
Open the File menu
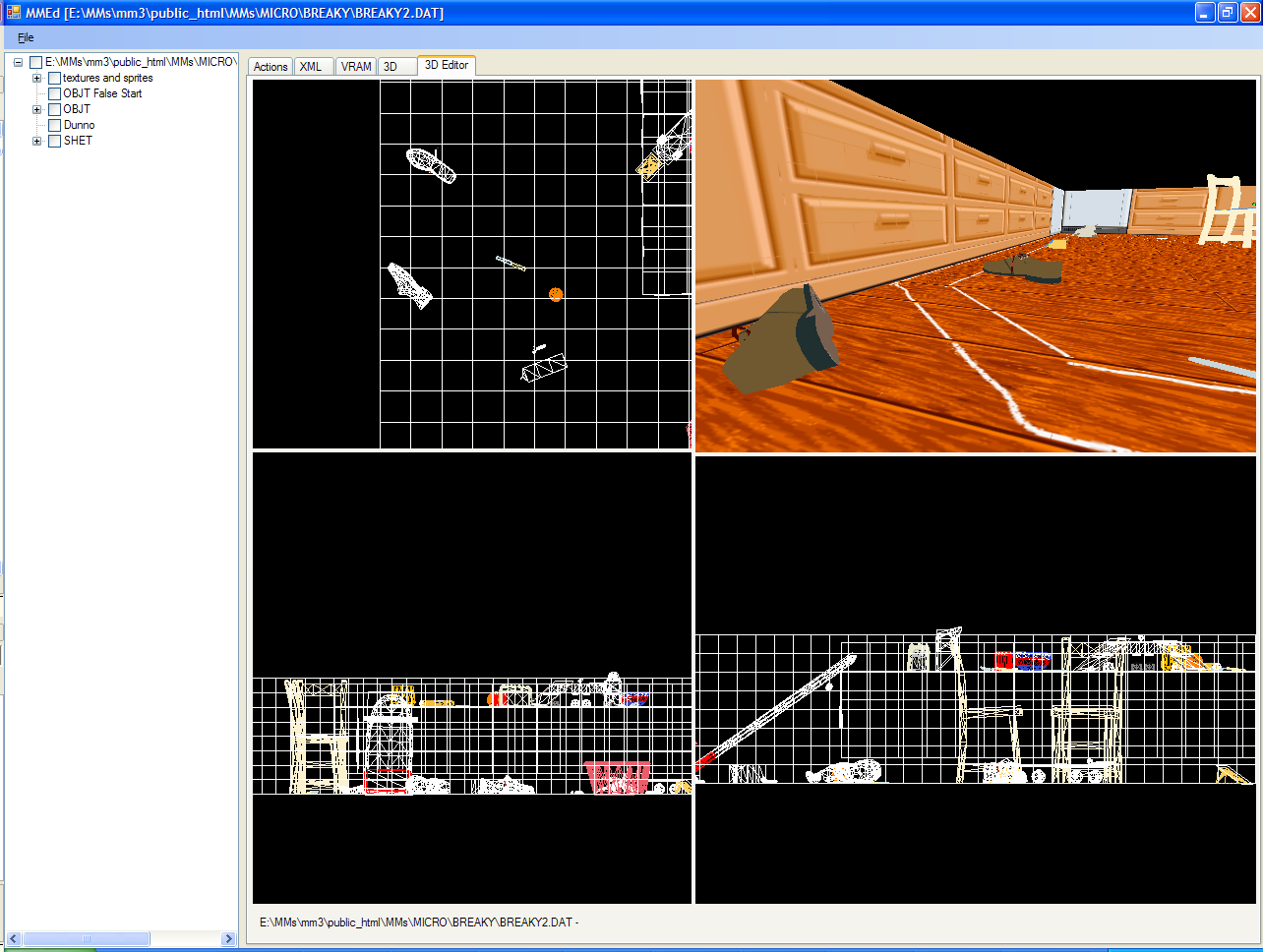26,37
